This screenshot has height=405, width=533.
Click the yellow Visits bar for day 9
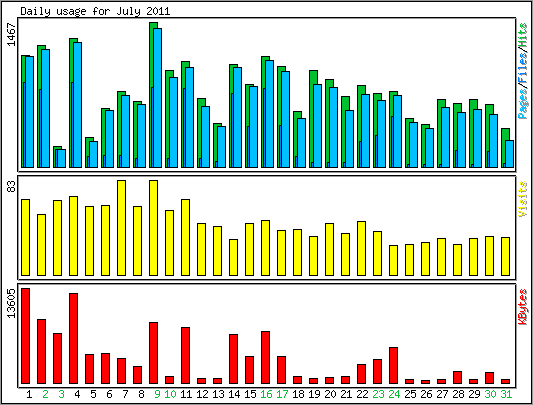click(153, 228)
